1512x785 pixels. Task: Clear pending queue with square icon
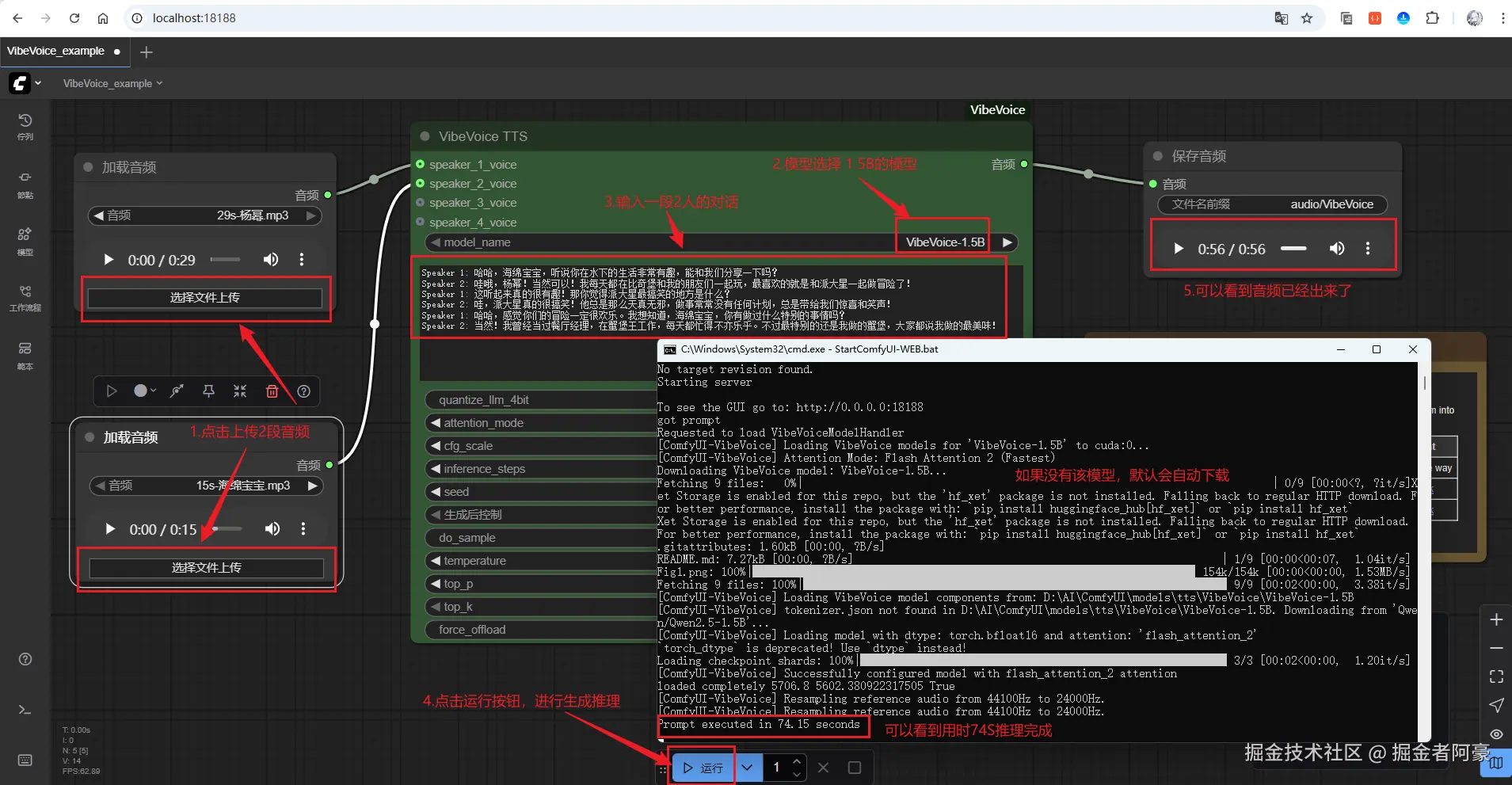coord(855,768)
